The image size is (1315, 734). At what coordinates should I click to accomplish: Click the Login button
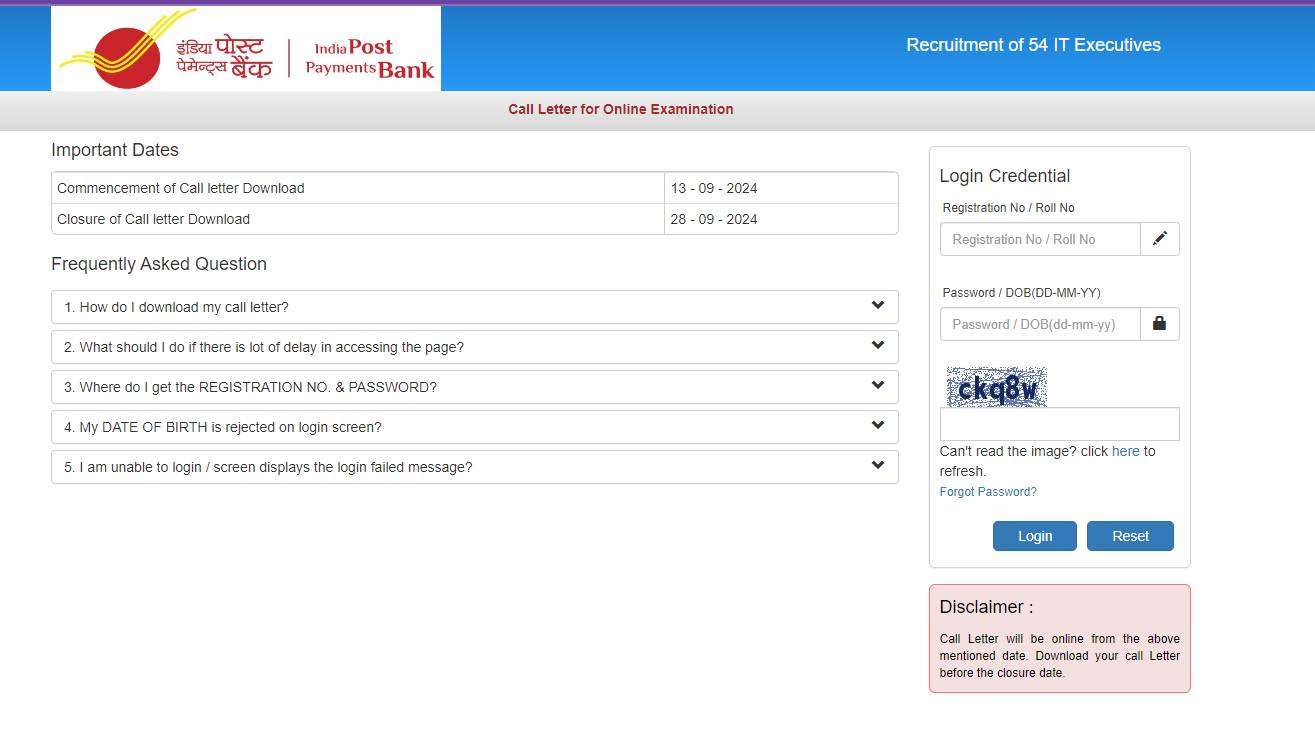[1035, 536]
